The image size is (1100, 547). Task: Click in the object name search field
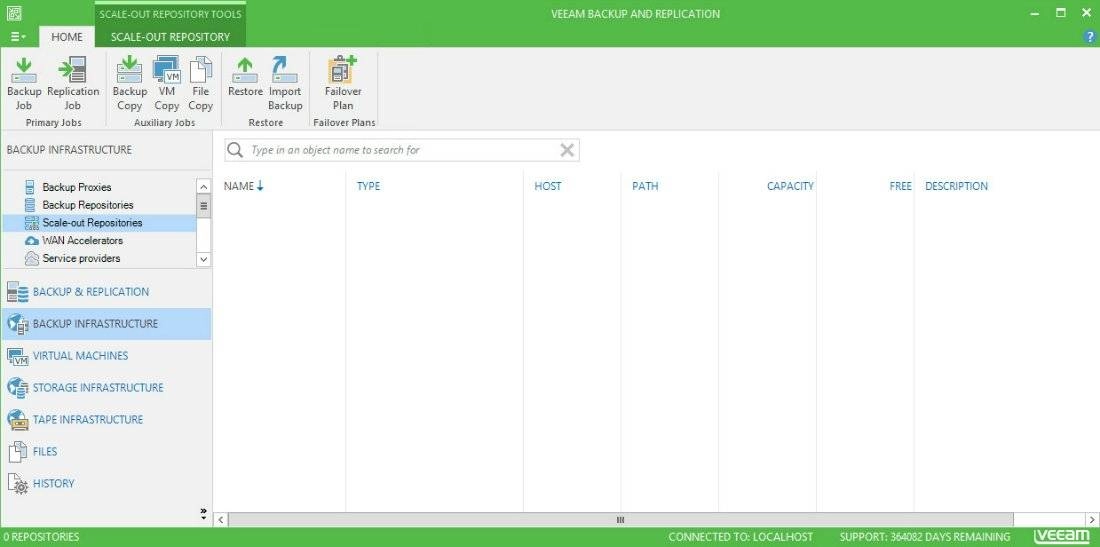(x=402, y=149)
